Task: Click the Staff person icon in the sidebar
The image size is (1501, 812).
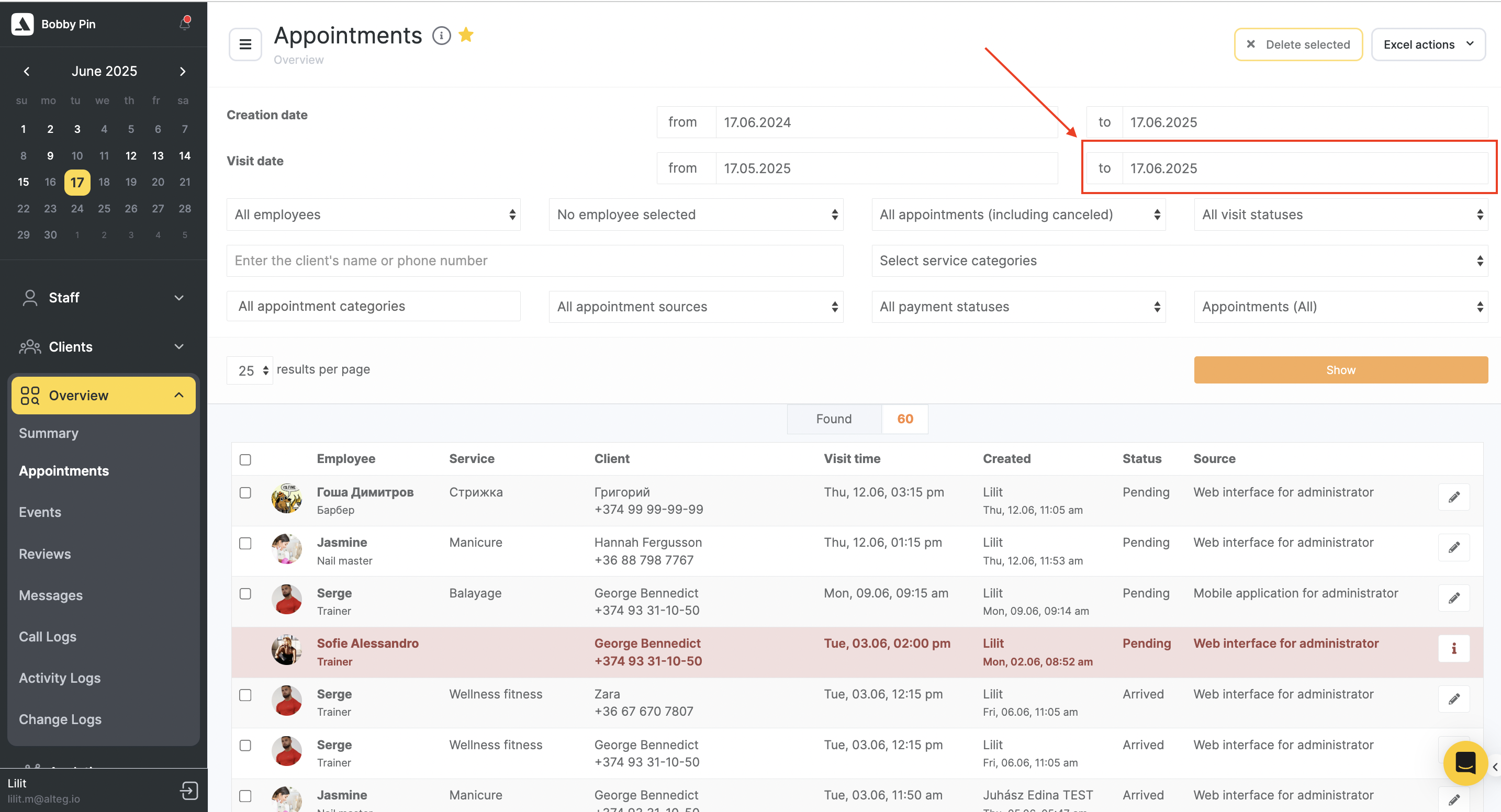Action: [x=30, y=298]
